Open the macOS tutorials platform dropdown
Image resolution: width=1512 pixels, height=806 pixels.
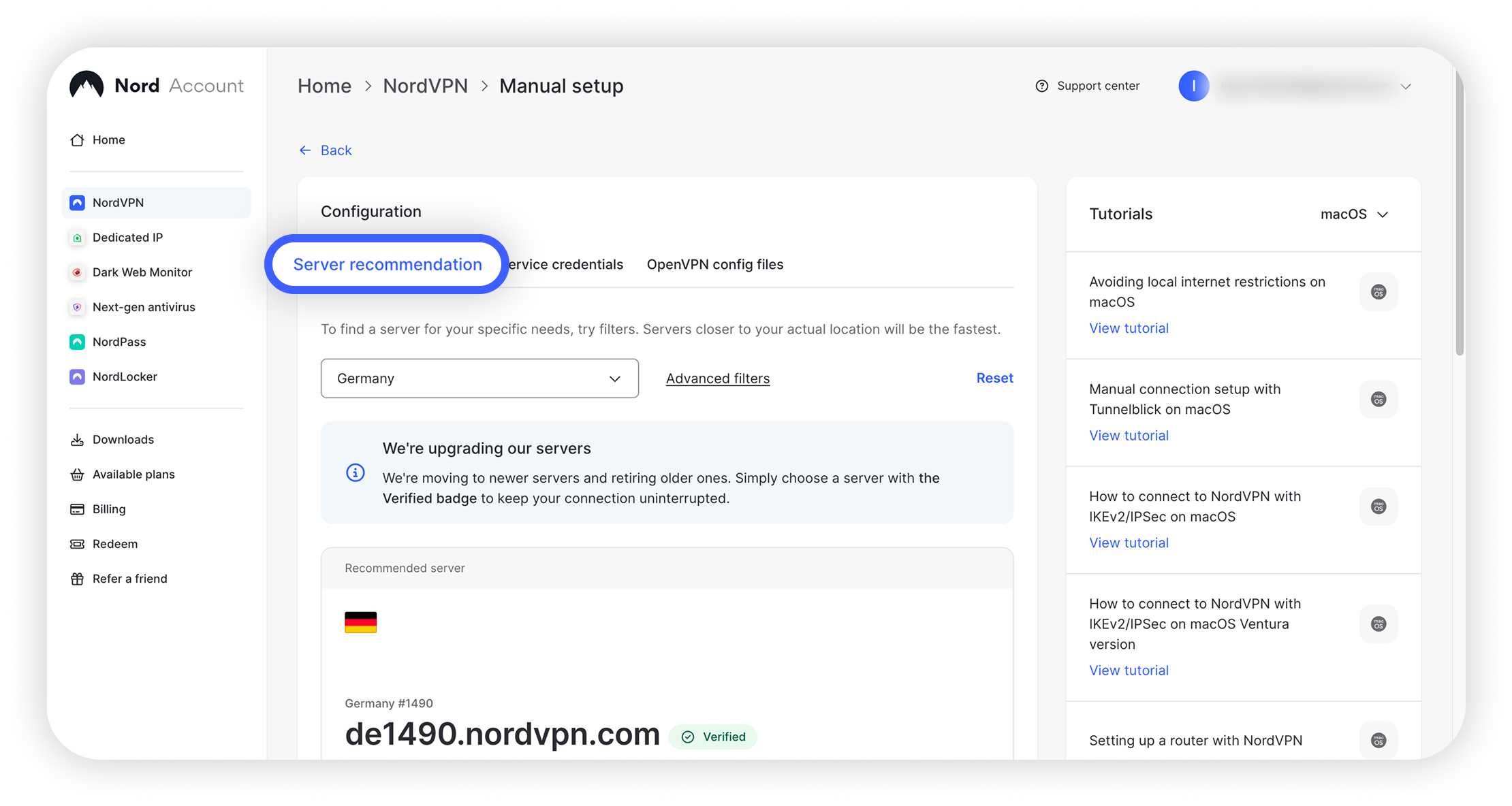pos(1354,214)
